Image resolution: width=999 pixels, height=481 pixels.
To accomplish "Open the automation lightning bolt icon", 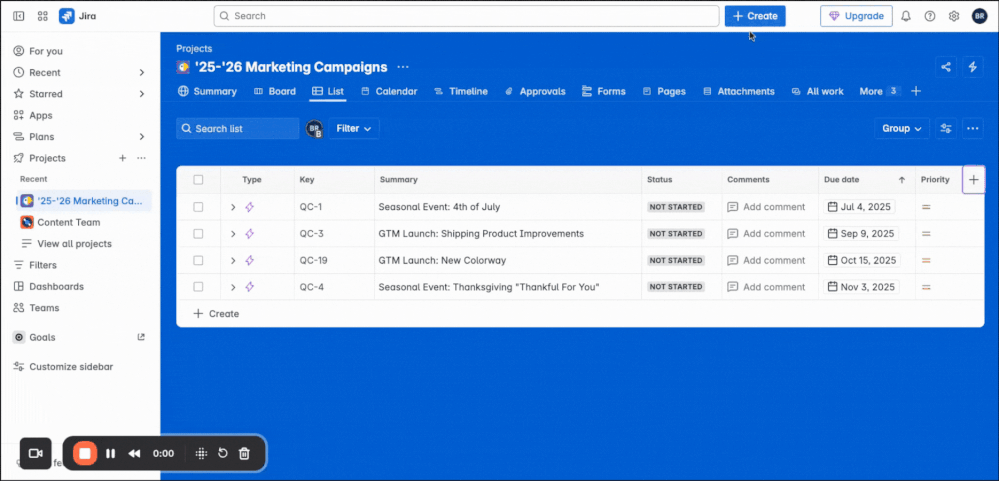I will (973, 67).
